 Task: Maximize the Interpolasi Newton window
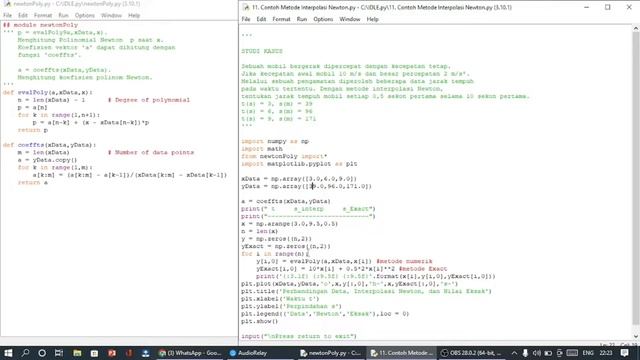click(608, 7)
